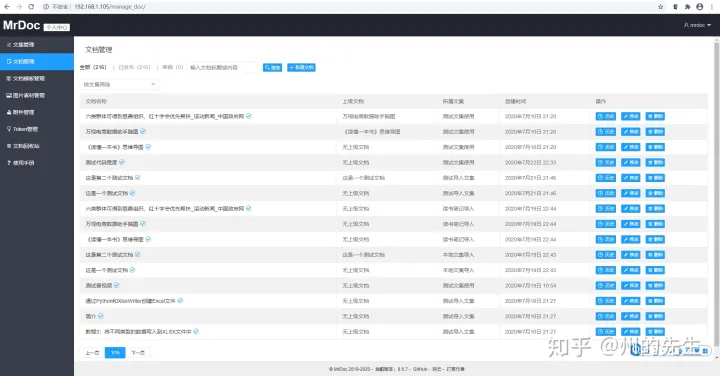
Task: Open 附件管理 in the sidebar
Action: pos(37,112)
